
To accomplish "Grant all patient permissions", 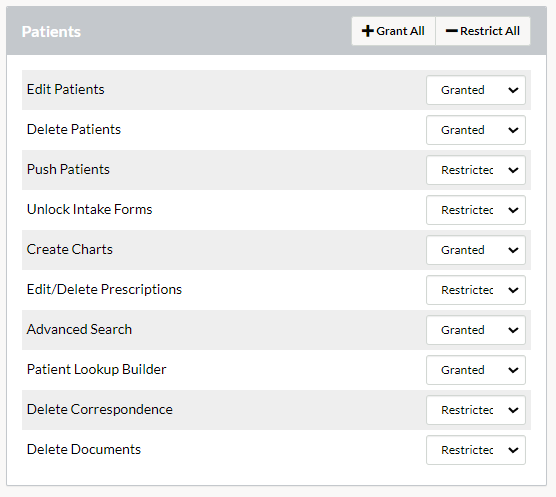I will tap(393, 31).
